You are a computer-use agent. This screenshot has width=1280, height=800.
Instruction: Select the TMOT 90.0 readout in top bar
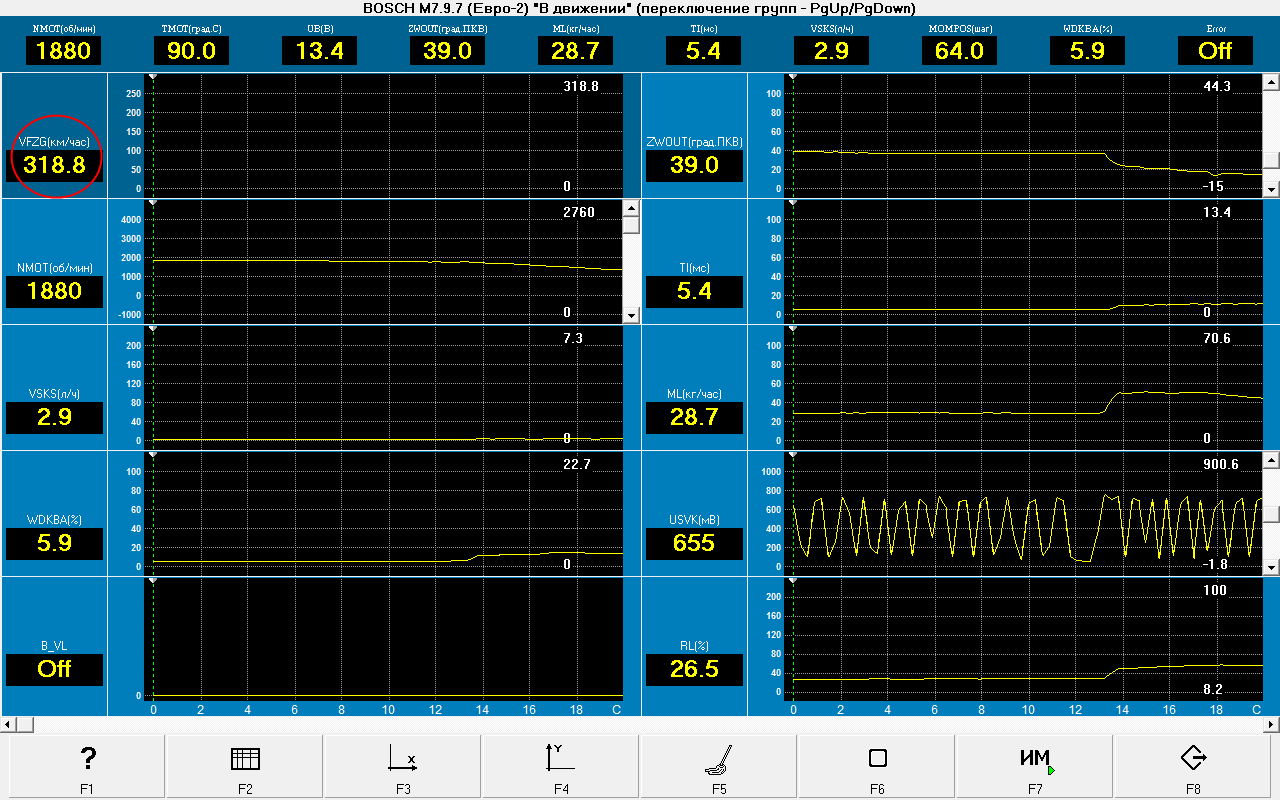[x=191, y=51]
